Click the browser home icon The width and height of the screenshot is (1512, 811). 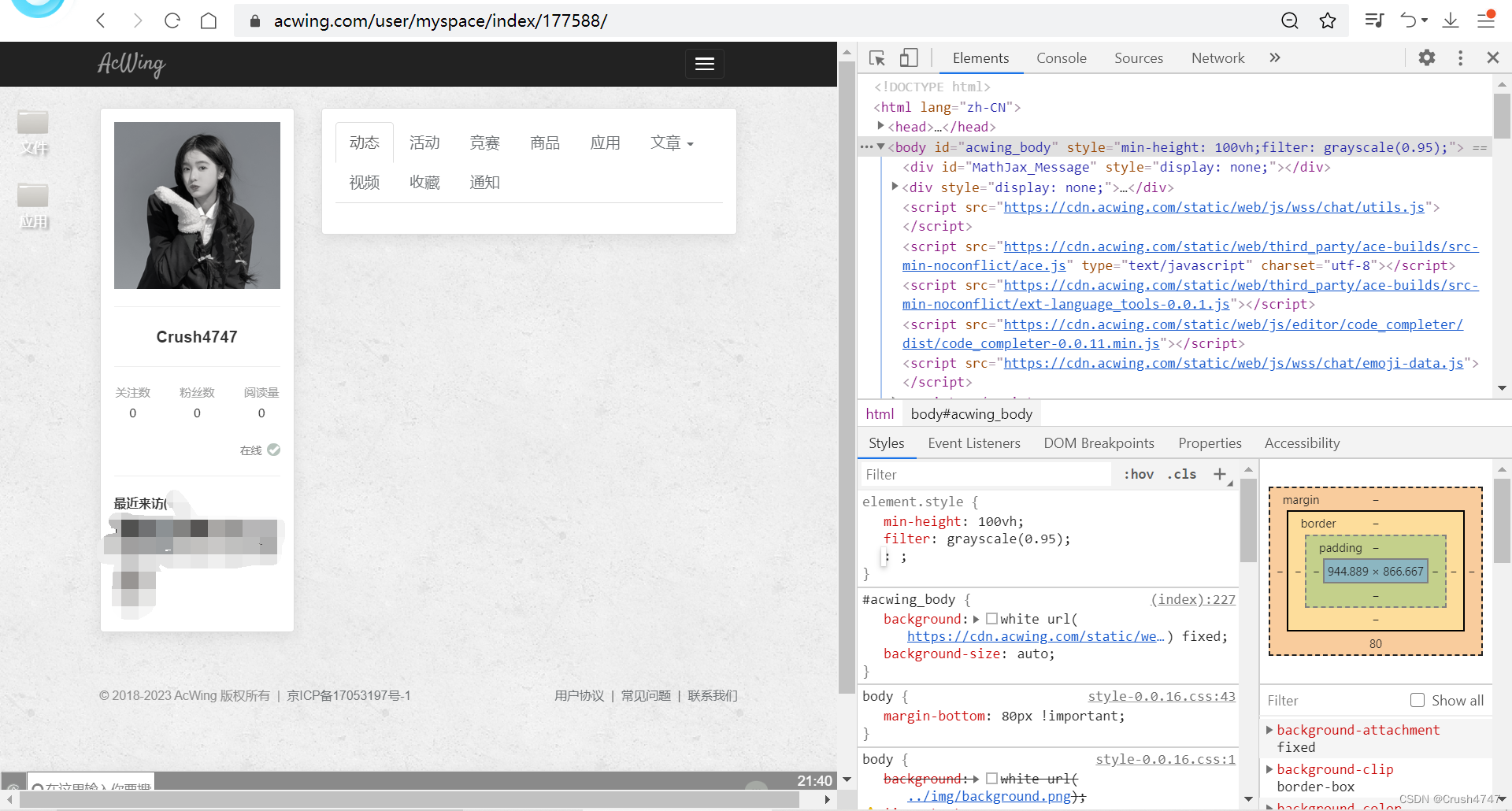(209, 20)
